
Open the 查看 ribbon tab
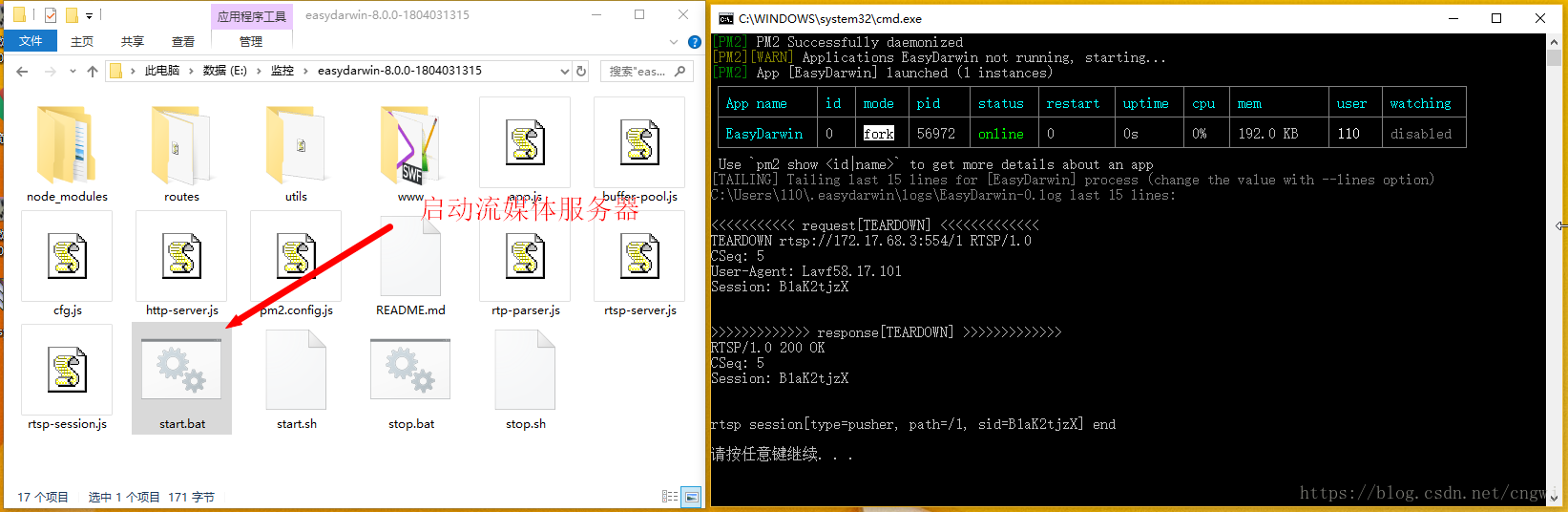click(x=182, y=41)
